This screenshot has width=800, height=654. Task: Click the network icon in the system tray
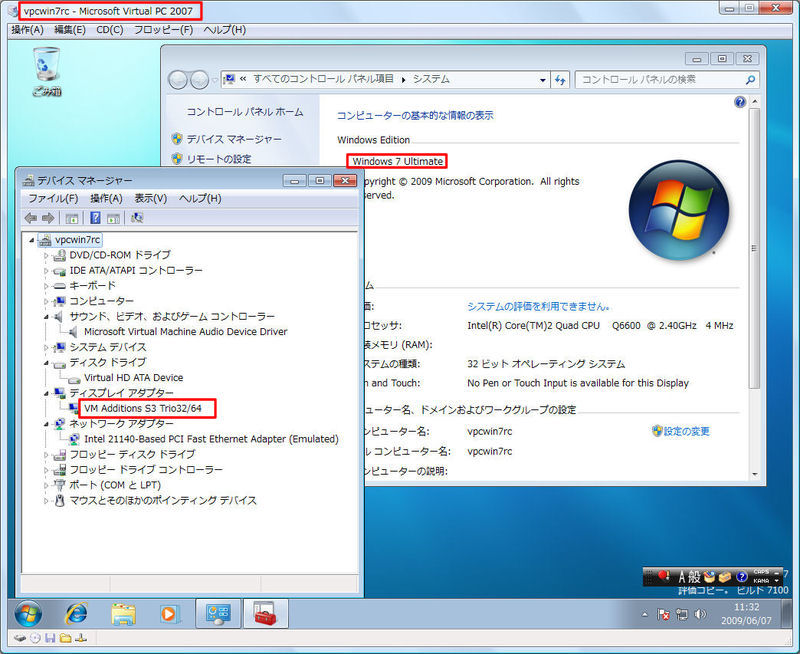682,615
